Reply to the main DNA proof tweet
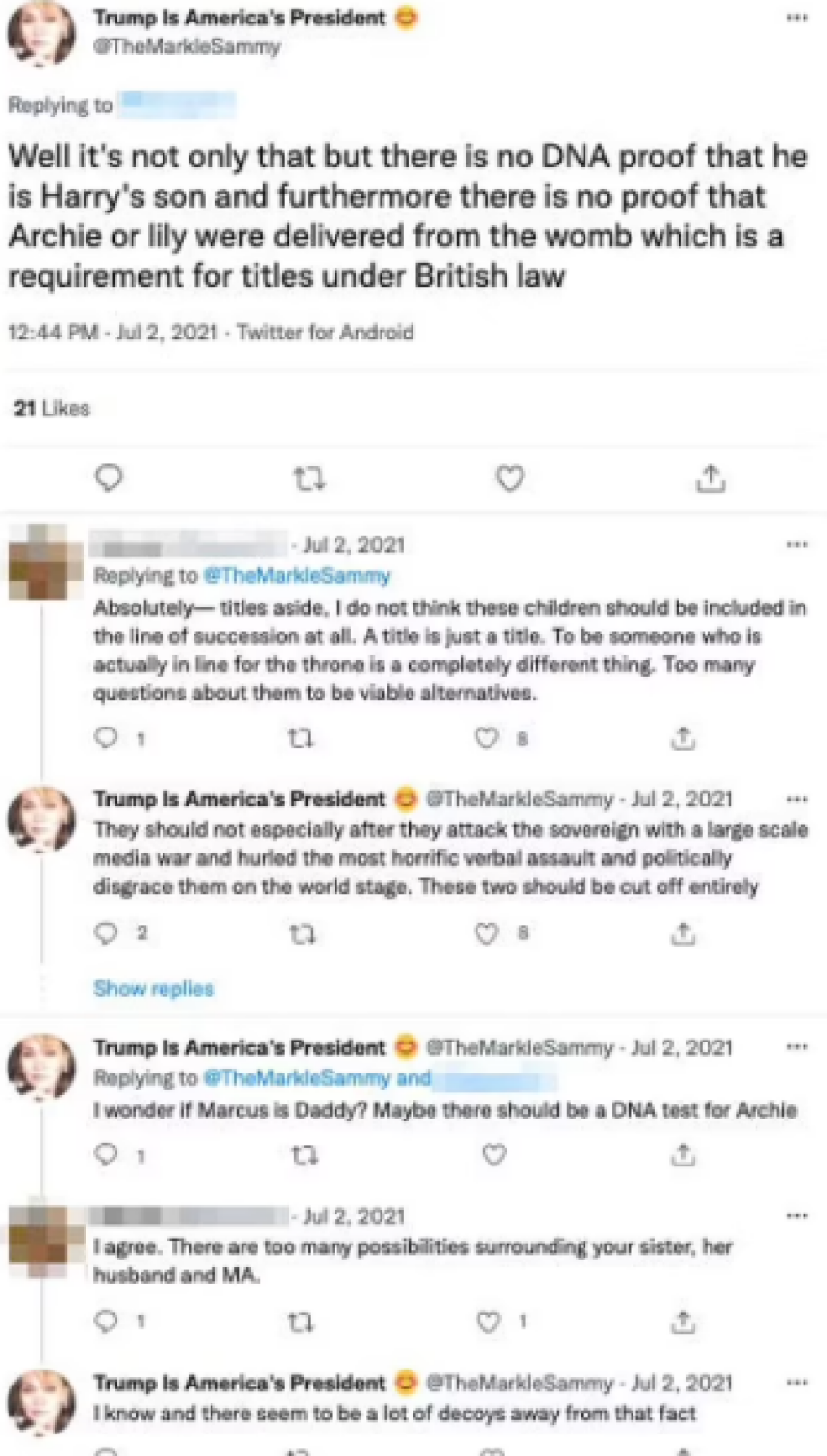Viewport: 827px width, 1456px height. pos(109,478)
